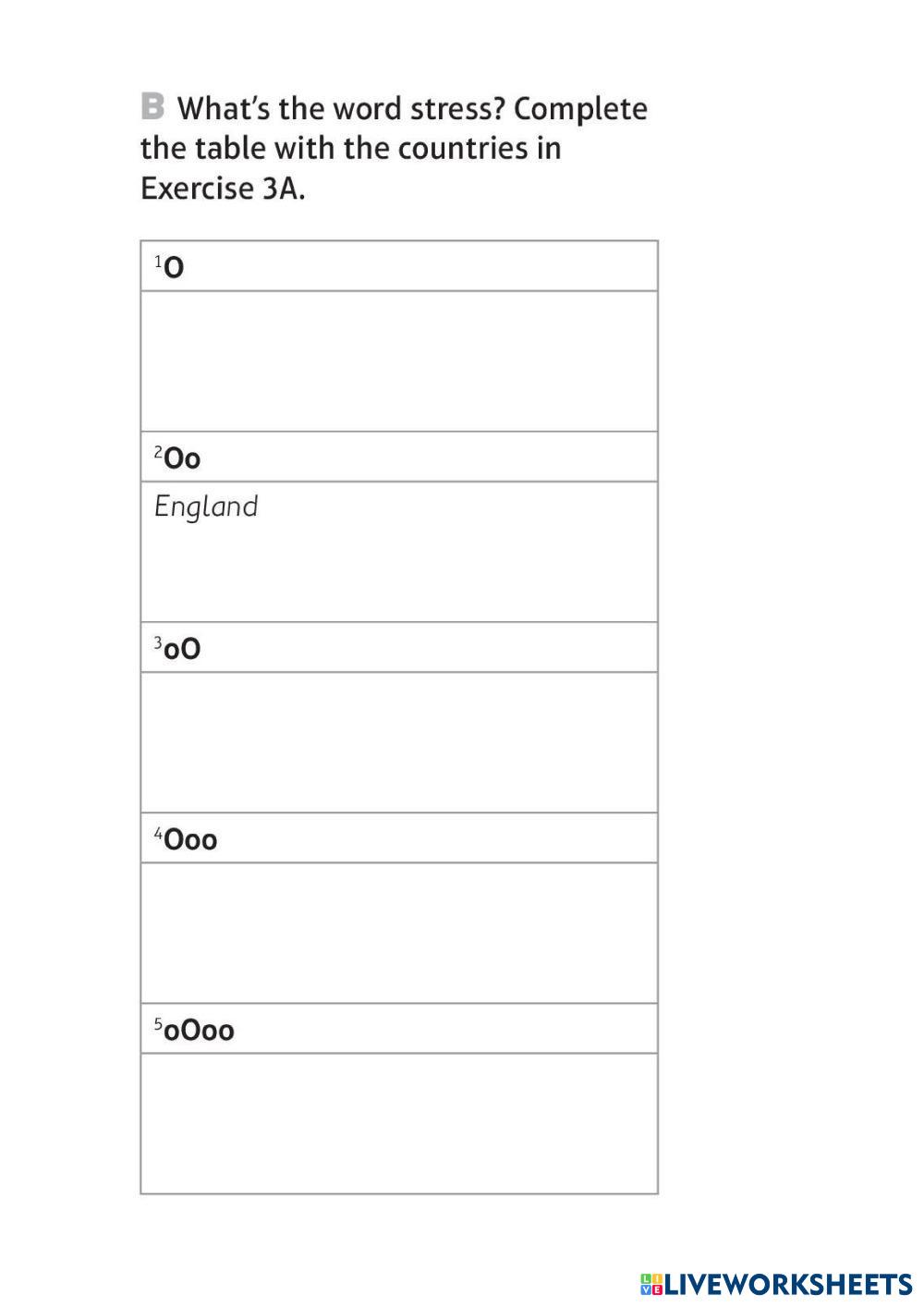Click the "Exercise 3A." text
This screenshot has height=1307, width=924.
tap(223, 189)
